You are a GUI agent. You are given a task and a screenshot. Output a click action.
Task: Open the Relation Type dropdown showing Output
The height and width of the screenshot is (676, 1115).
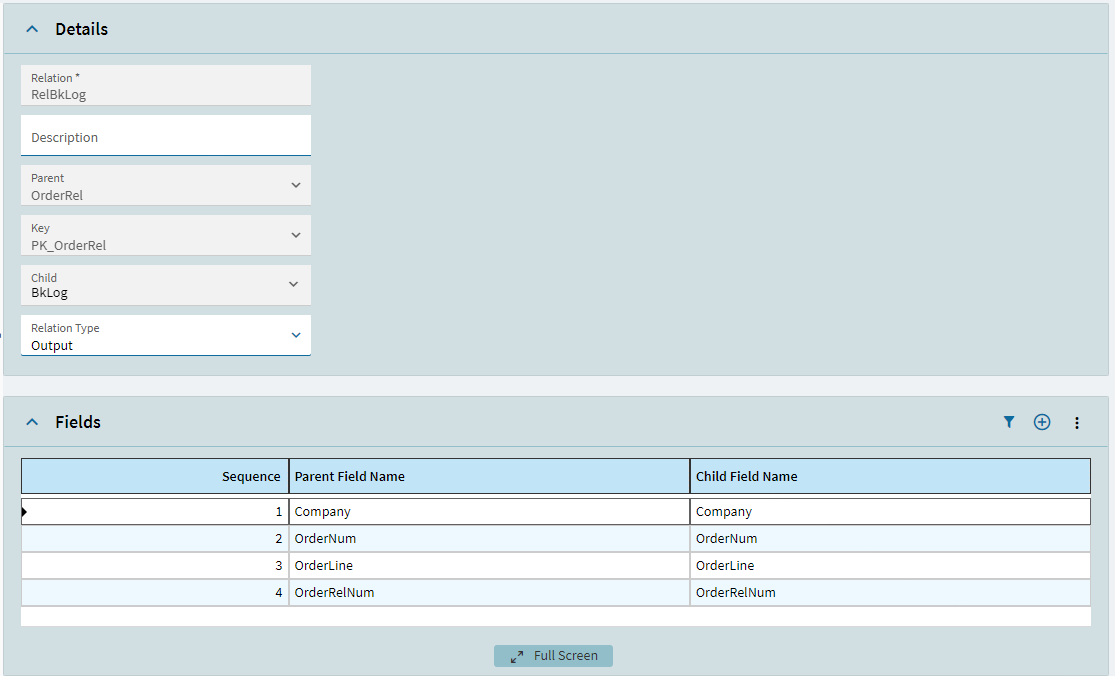pyautogui.click(x=295, y=335)
